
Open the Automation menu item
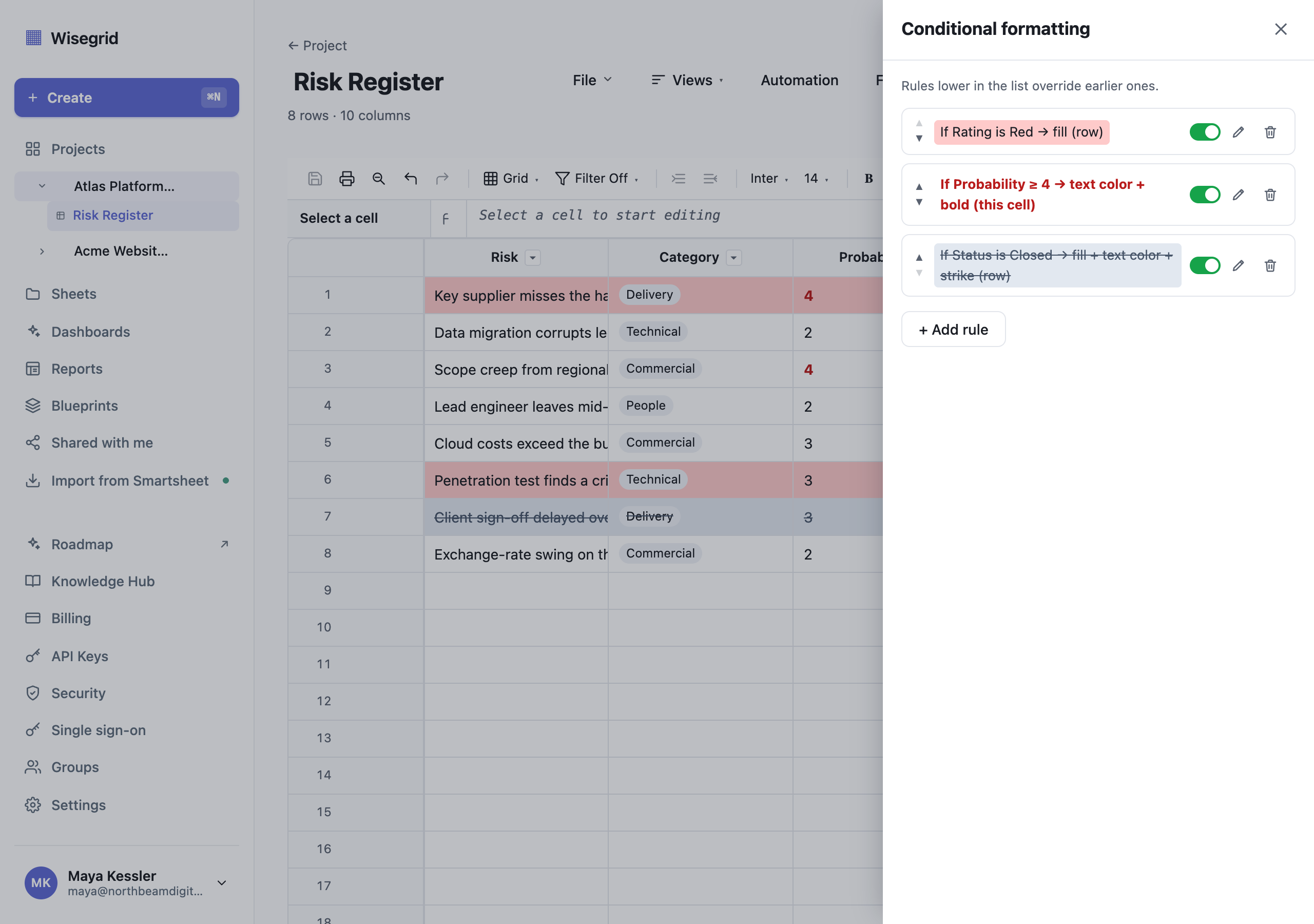[800, 80]
